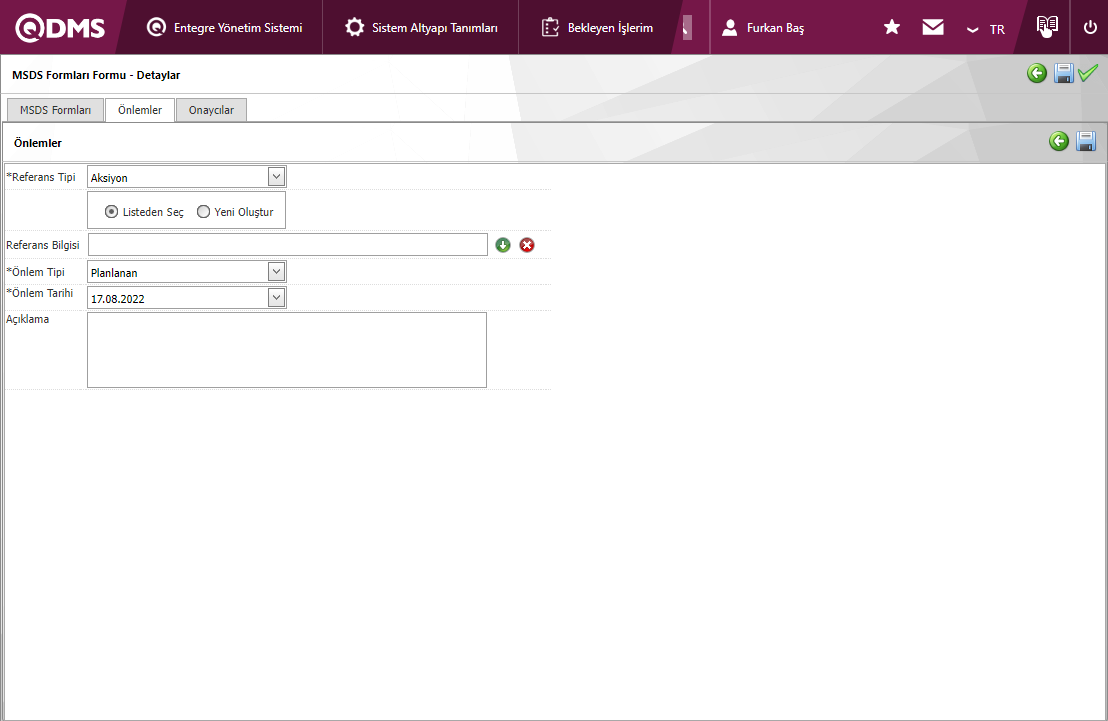Image resolution: width=1108 pixels, height=721 pixels.
Task: Open Bekleyen İşlerim menu
Action: pos(597,28)
